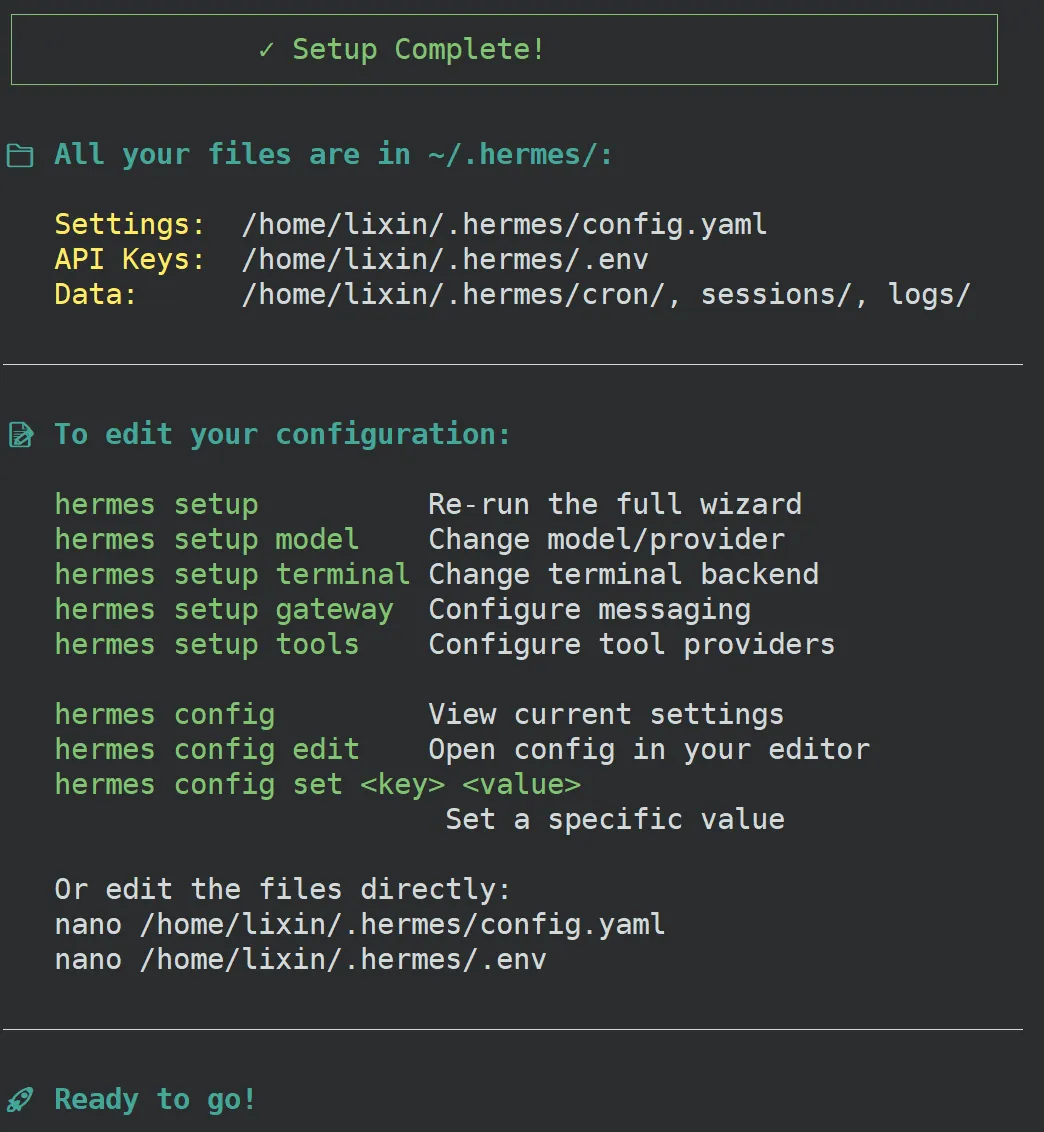Click the 'hermes config edit' command
The width and height of the screenshot is (1044, 1132).
(x=206, y=750)
